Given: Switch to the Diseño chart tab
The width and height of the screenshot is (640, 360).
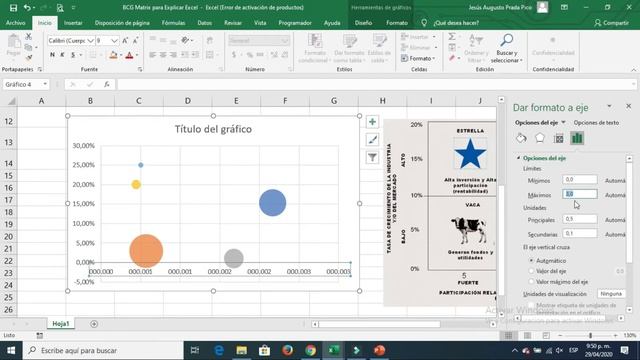Looking at the screenshot, I should (363, 23).
